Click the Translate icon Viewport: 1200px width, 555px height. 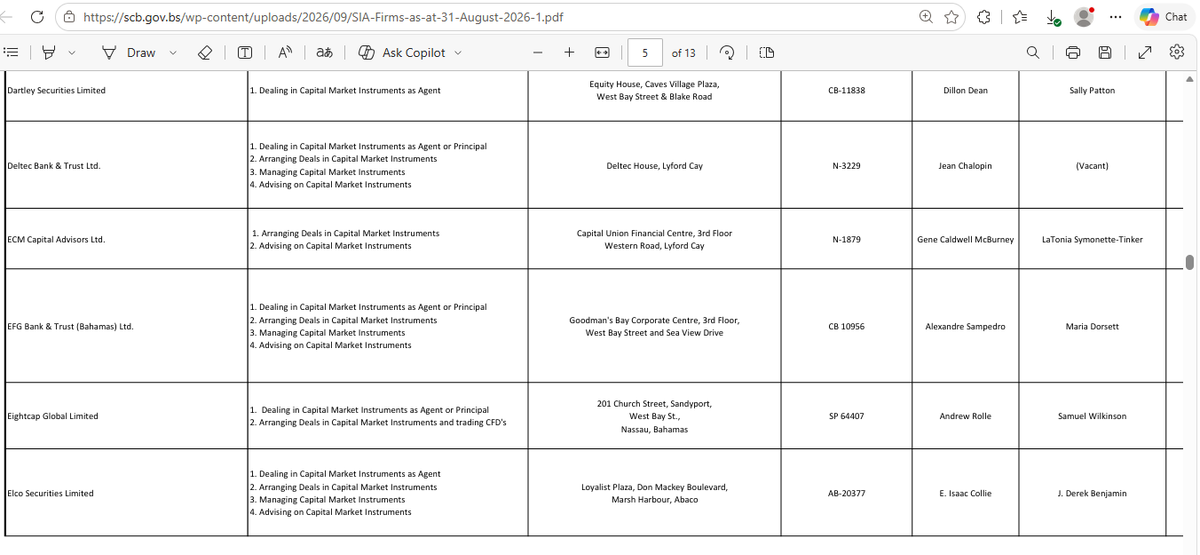click(325, 53)
